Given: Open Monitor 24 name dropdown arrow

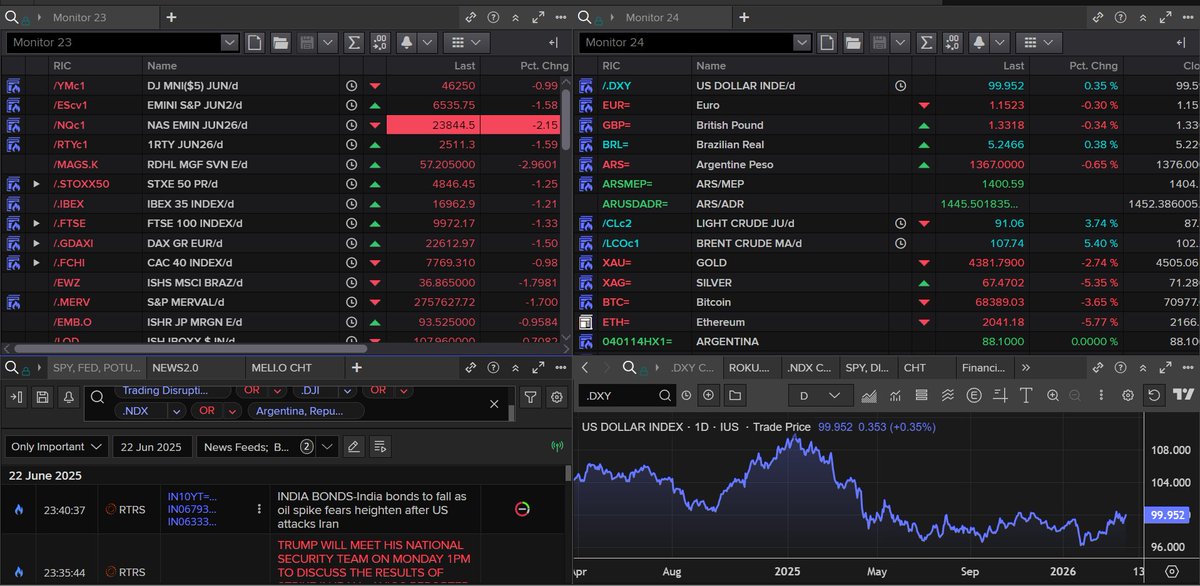Looking at the screenshot, I should pos(801,43).
